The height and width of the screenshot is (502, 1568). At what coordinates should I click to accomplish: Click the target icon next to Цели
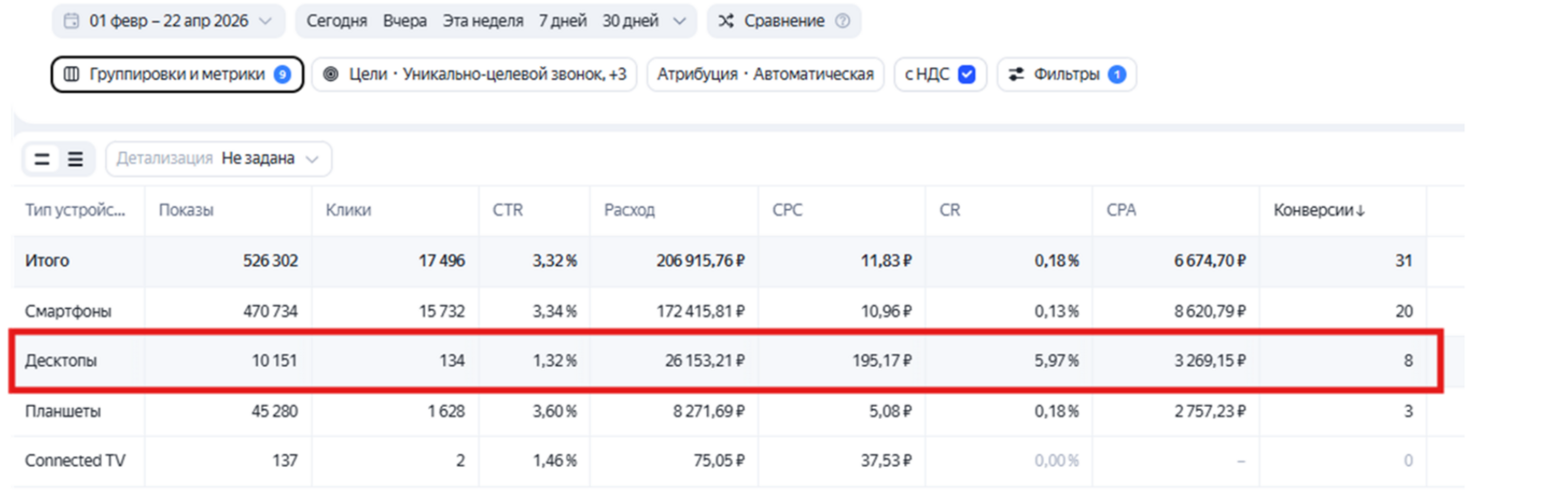(330, 74)
